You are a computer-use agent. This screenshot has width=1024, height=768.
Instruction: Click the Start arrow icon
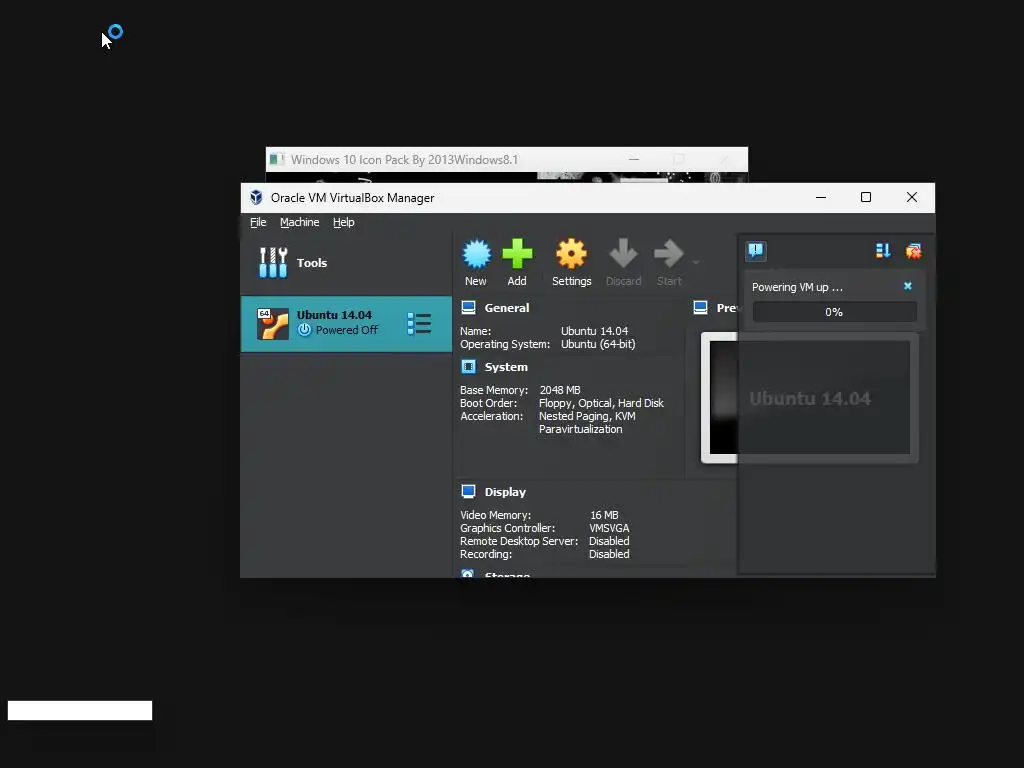[x=669, y=254]
